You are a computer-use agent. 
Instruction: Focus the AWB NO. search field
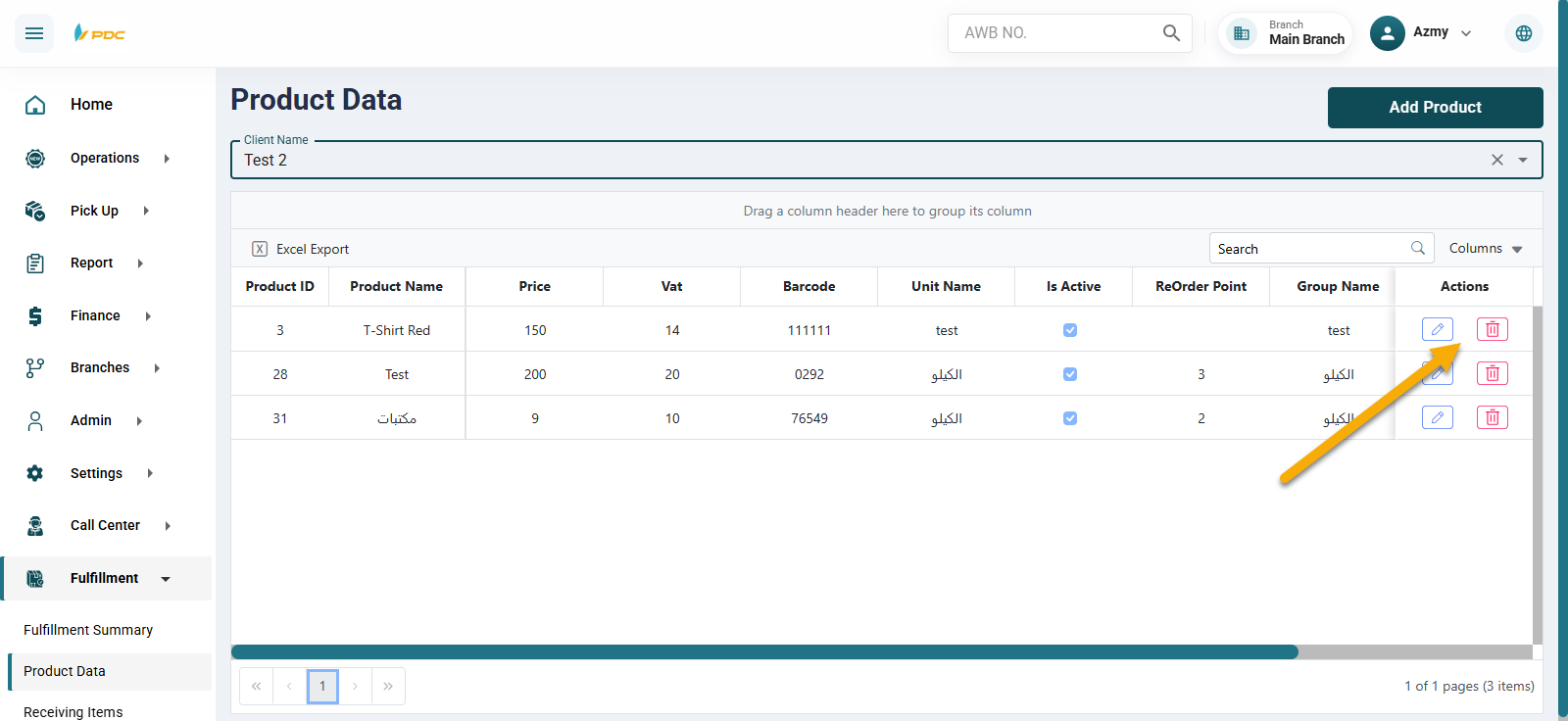(x=1058, y=33)
